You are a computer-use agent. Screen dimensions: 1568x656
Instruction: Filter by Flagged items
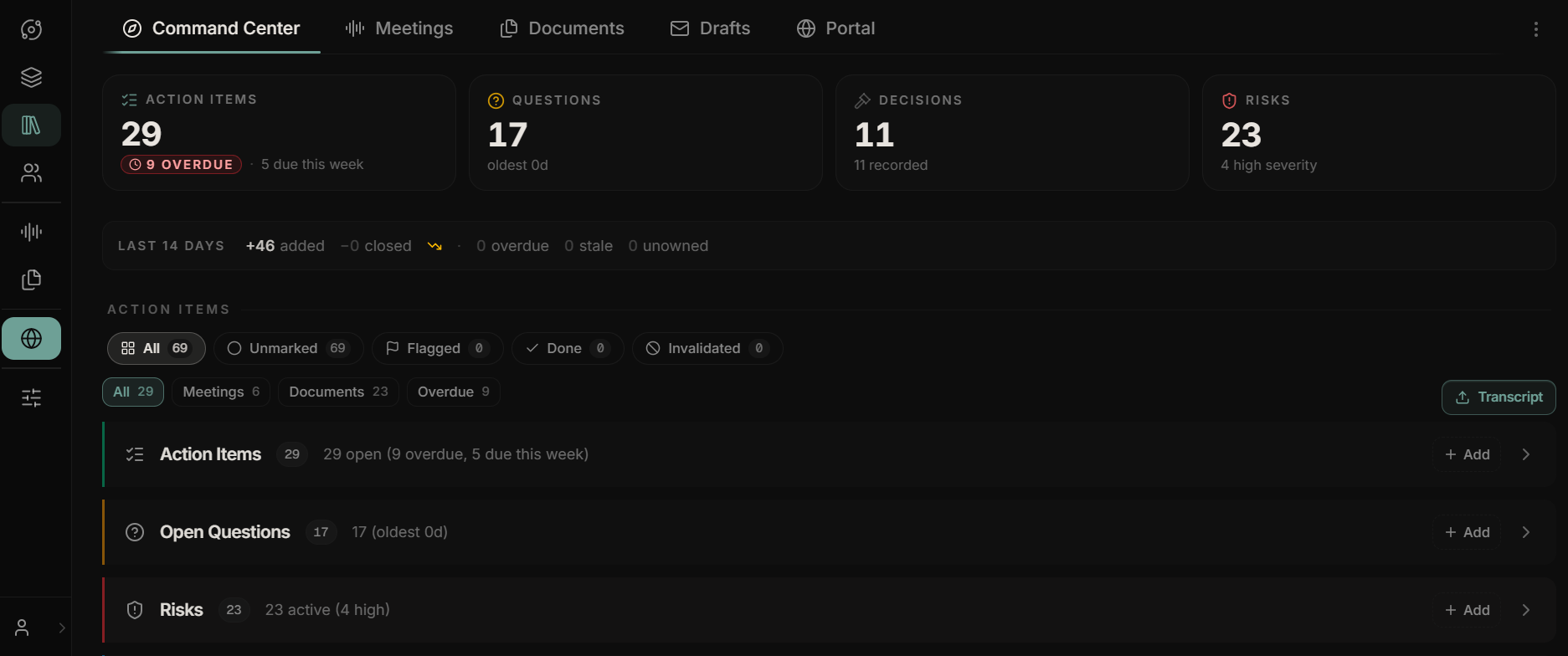pyautogui.click(x=437, y=348)
